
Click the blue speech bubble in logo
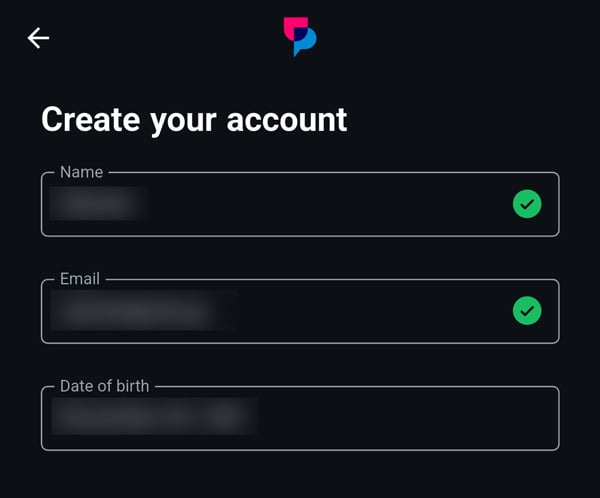(304, 42)
